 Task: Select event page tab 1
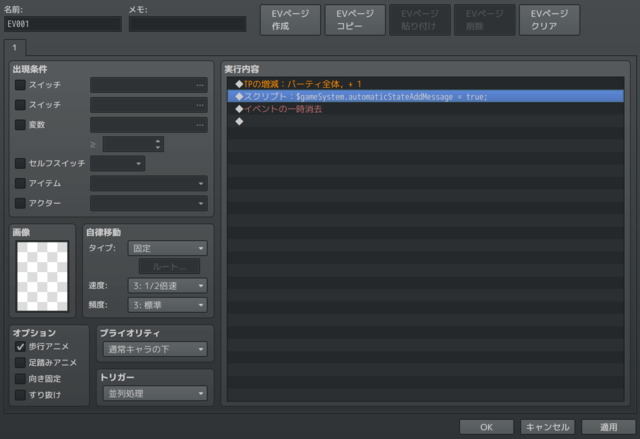[x=15, y=47]
